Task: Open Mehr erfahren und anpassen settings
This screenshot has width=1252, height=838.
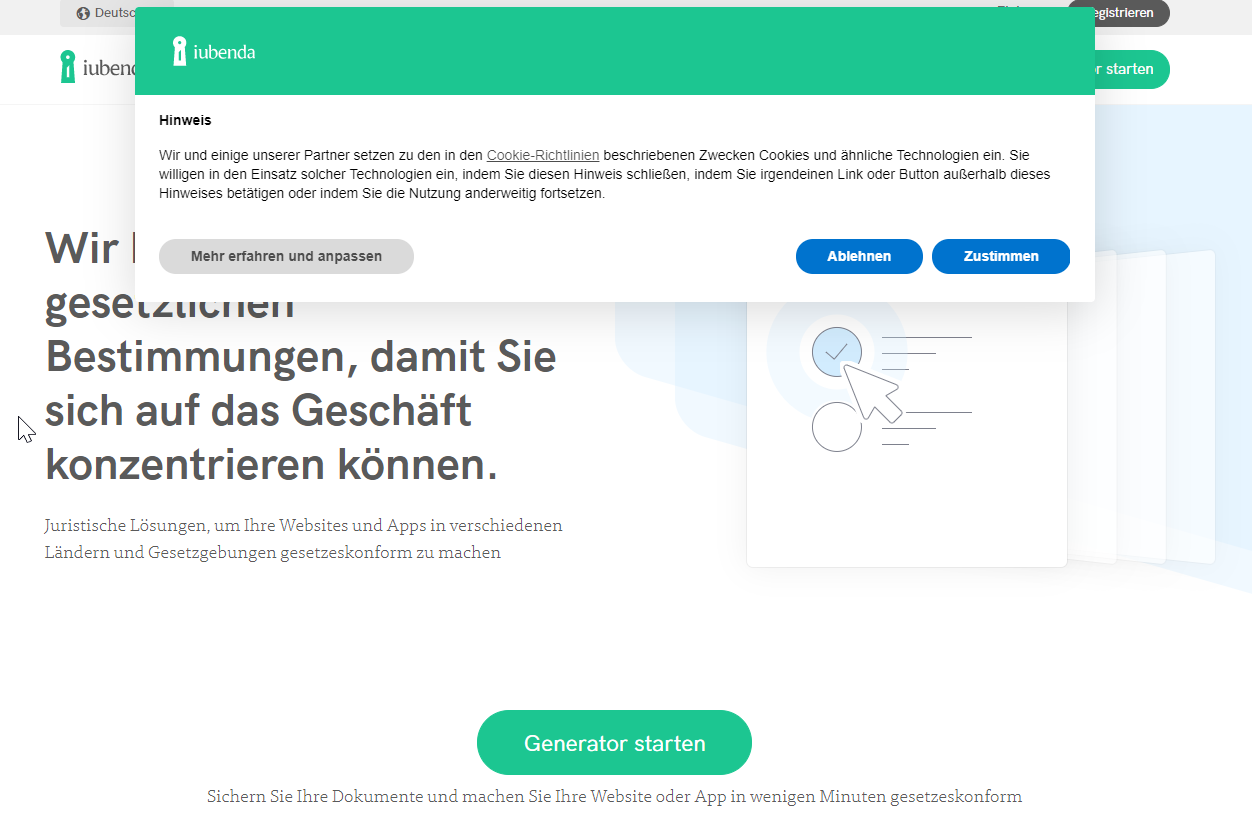Action: (x=286, y=256)
